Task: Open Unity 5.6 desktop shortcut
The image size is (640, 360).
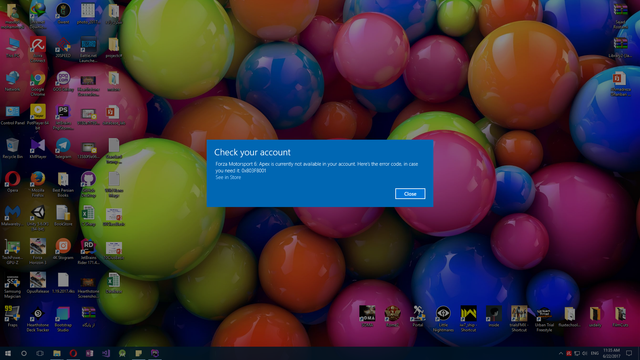Action: 38,218
